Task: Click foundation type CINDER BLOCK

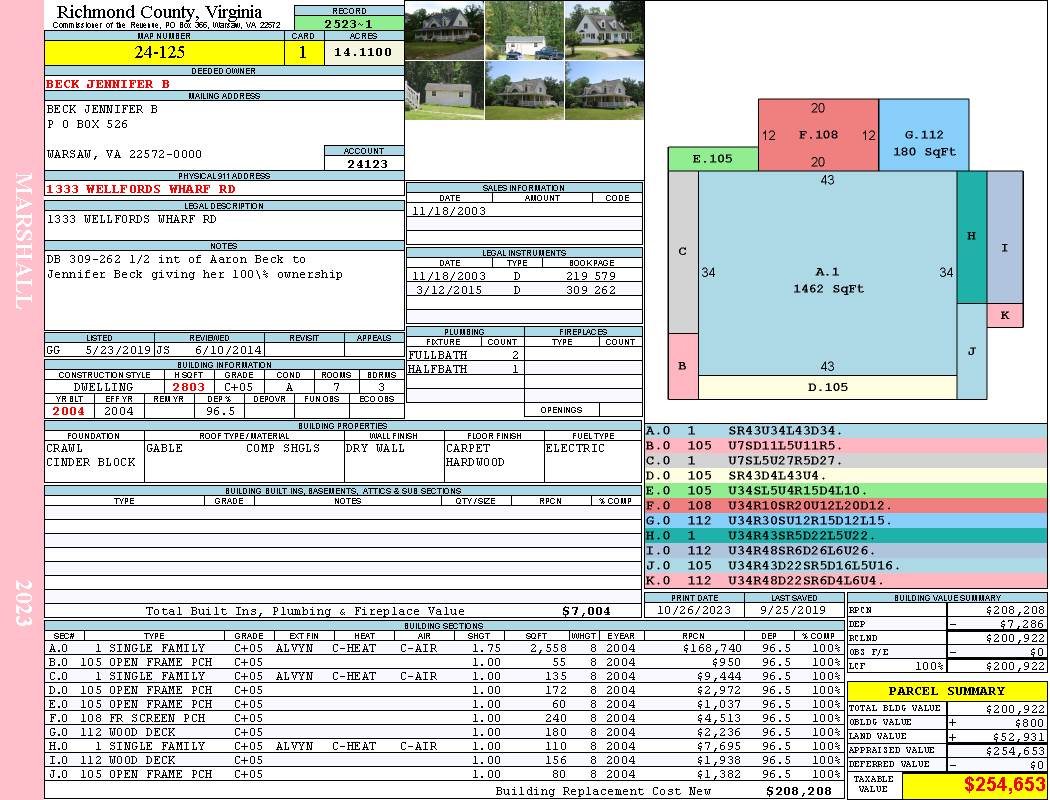Action: (90, 462)
